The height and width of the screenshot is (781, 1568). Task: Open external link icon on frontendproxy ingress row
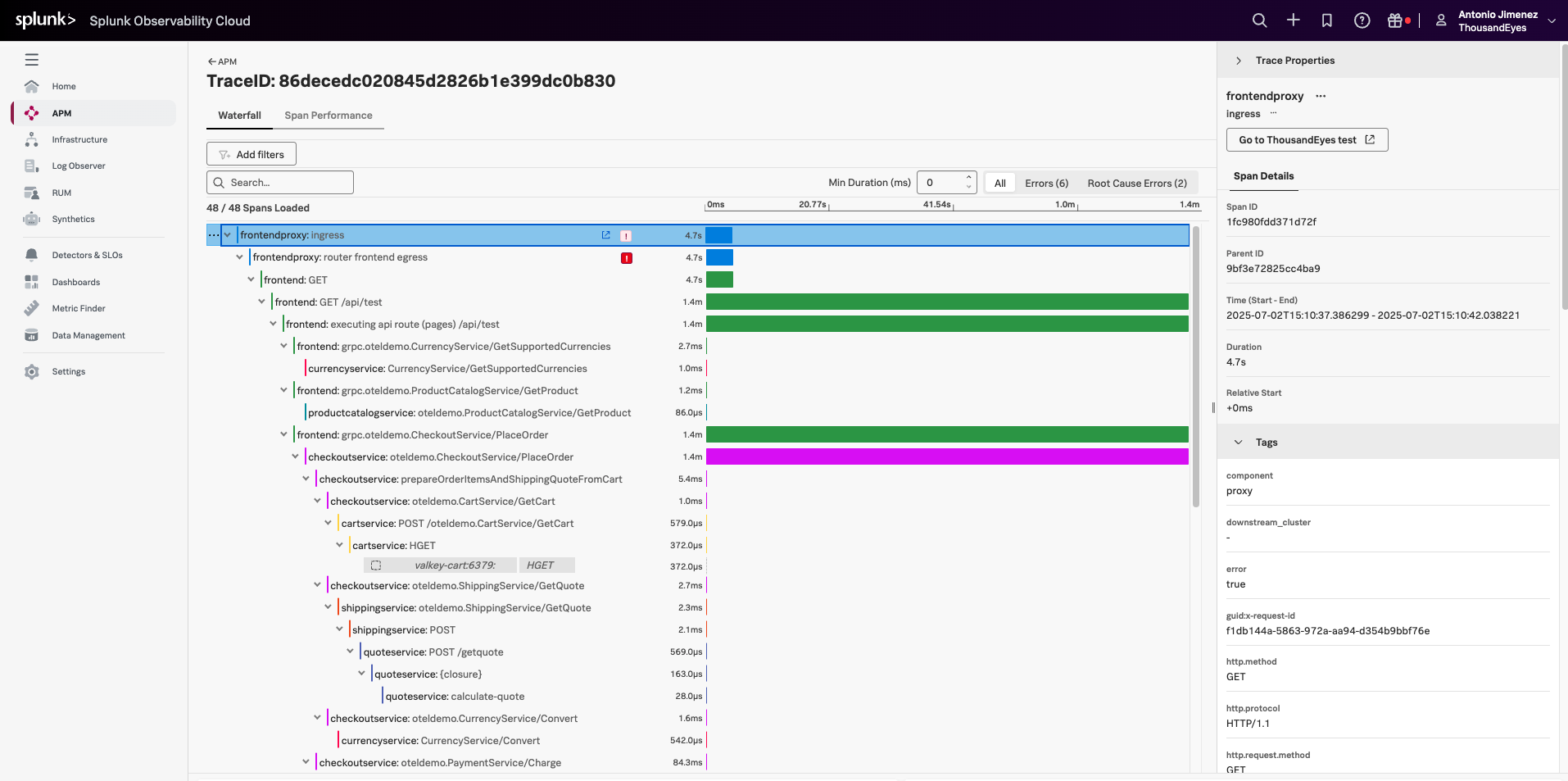(x=606, y=235)
